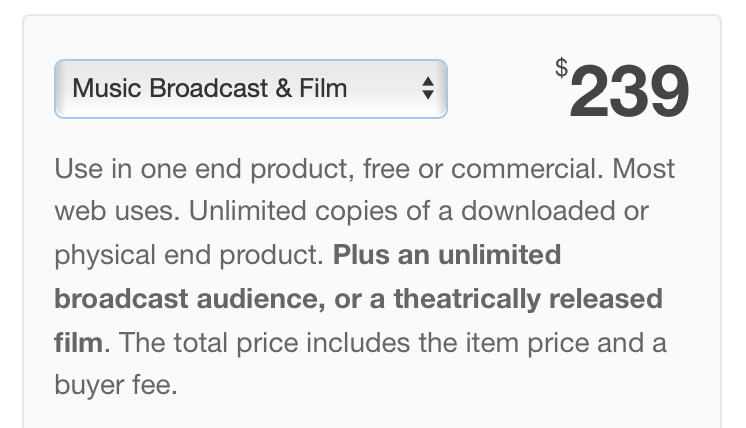Screen dimensions: 746x428
Task: Click the dollar sign beside the price
Action: click(x=561, y=68)
